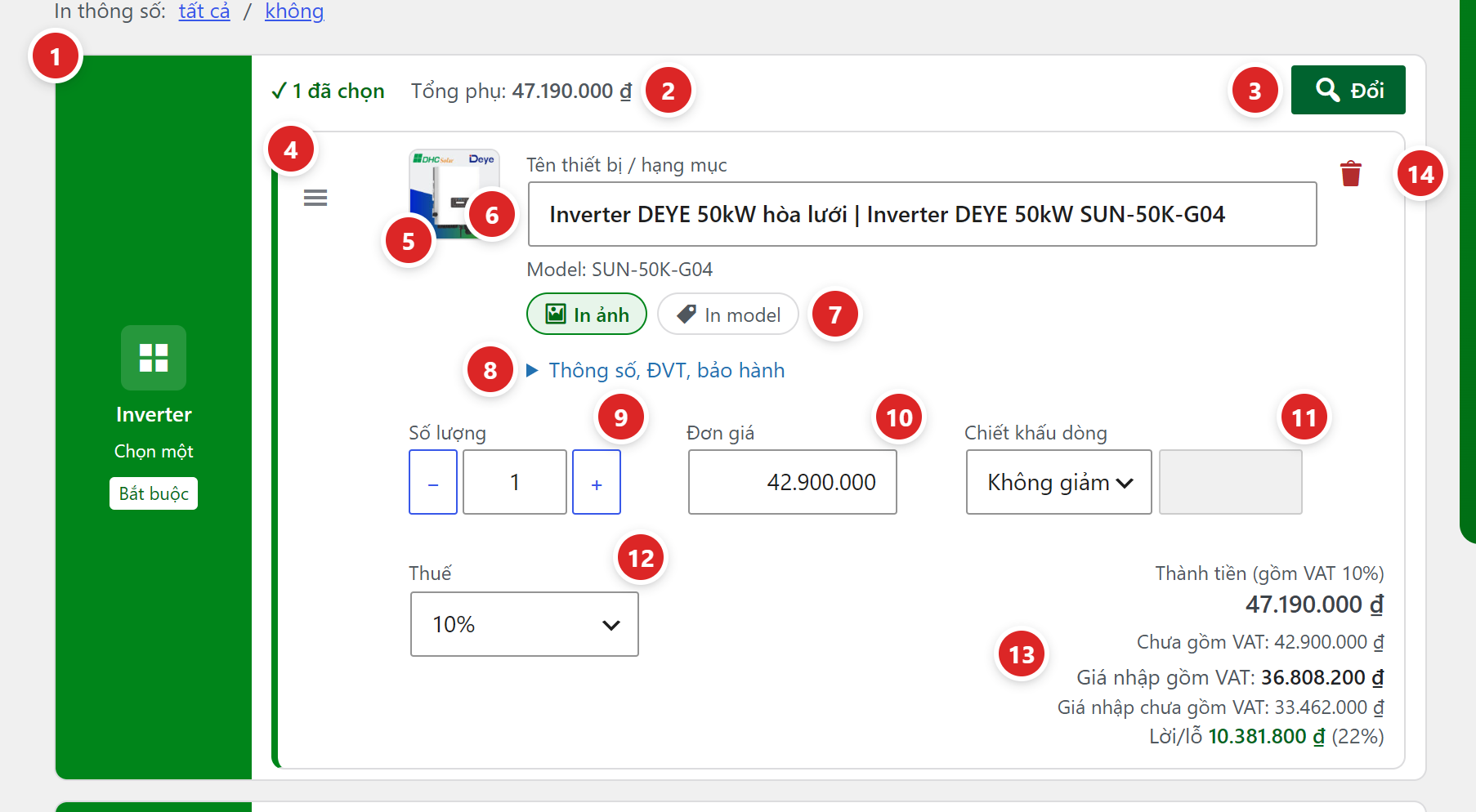
Task: Click the device name text field
Action: pyautogui.click(x=923, y=214)
